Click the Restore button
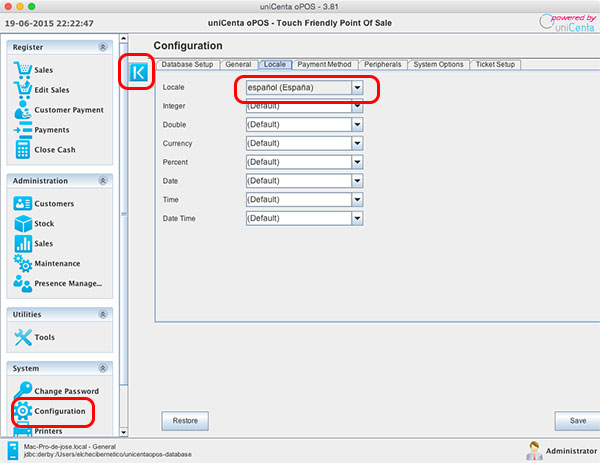 [185, 421]
